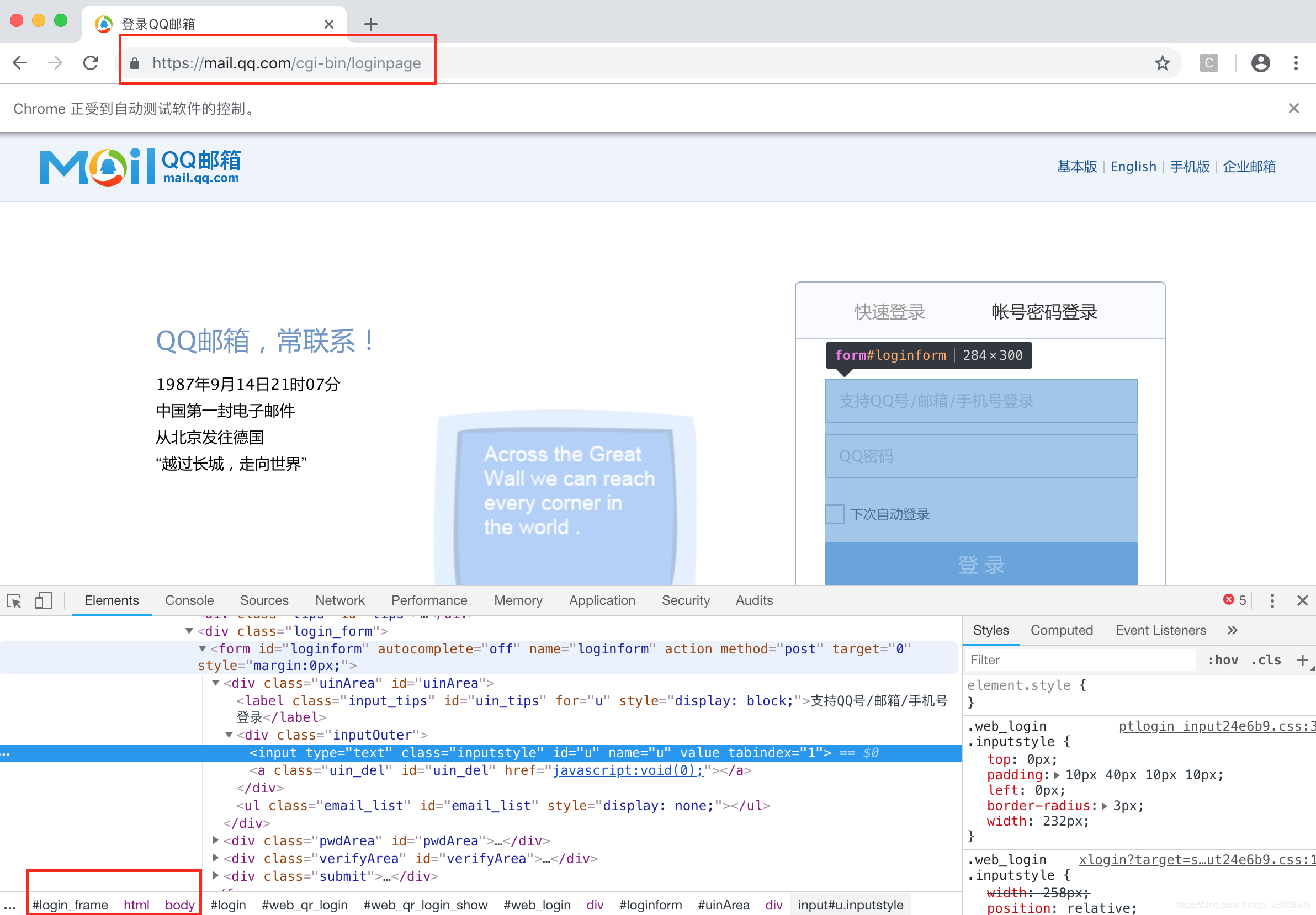This screenshot has height=915, width=1316.
Task: Click the QQ account input field
Action: coord(981,401)
